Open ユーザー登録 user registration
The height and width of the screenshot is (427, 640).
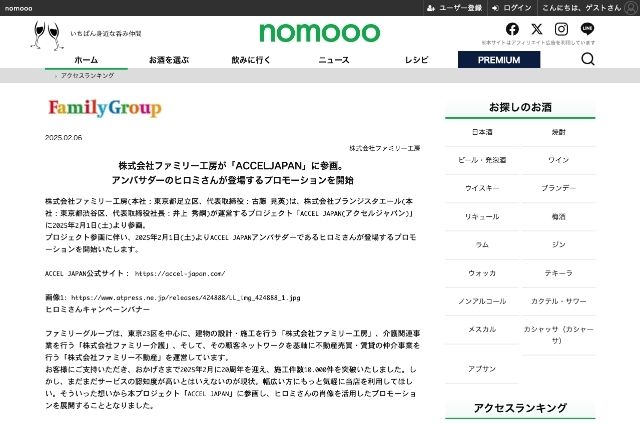pos(454,7)
